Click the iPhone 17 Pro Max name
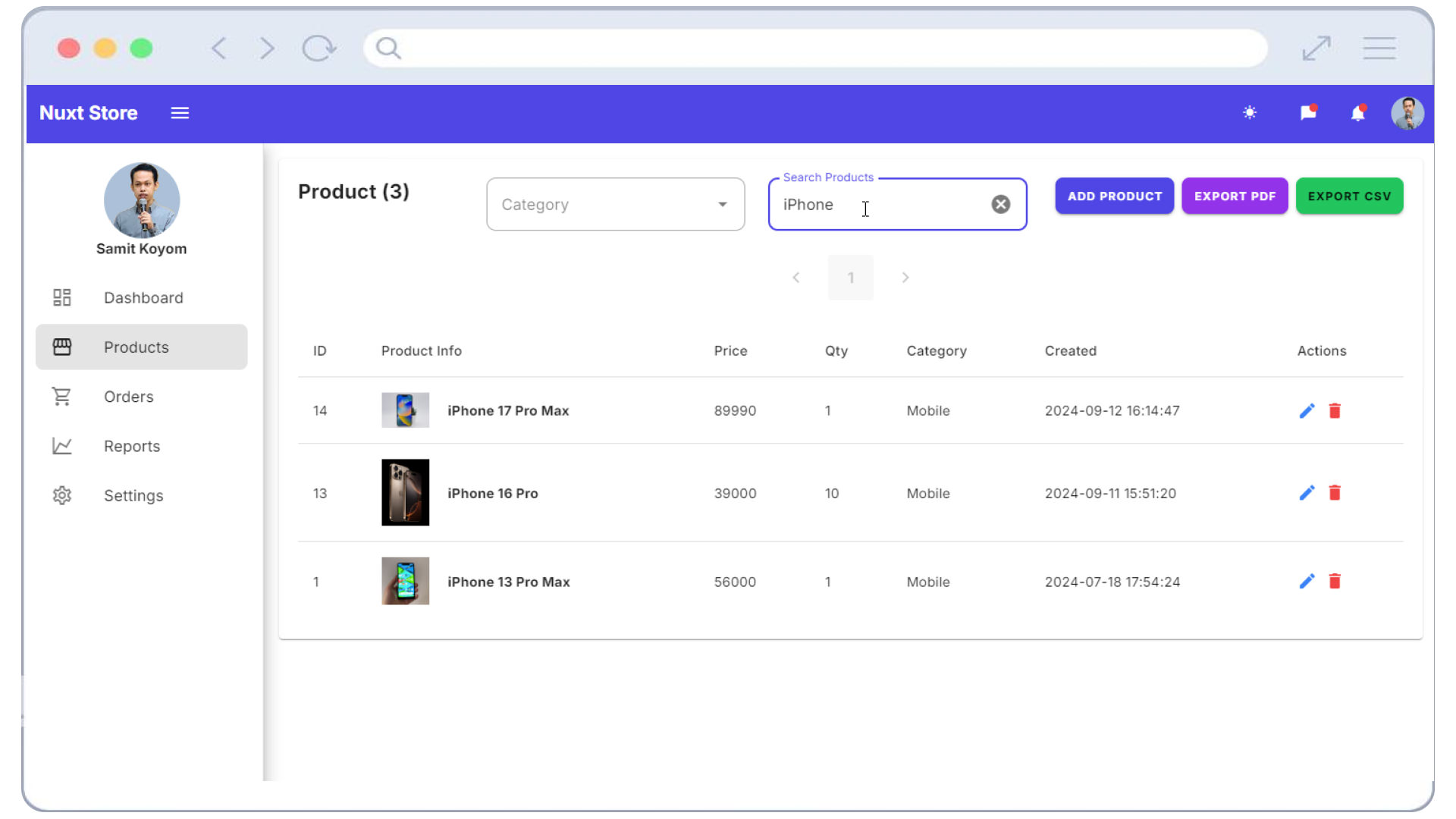 point(508,410)
